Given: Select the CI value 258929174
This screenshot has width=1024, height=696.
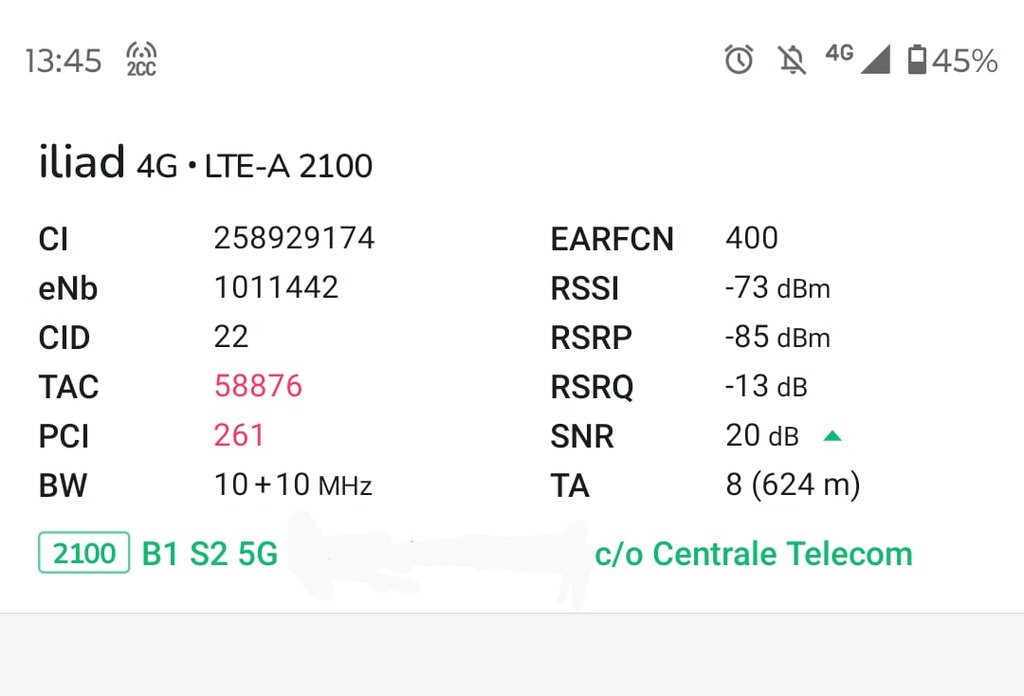Looking at the screenshot, I should (294, 238).
